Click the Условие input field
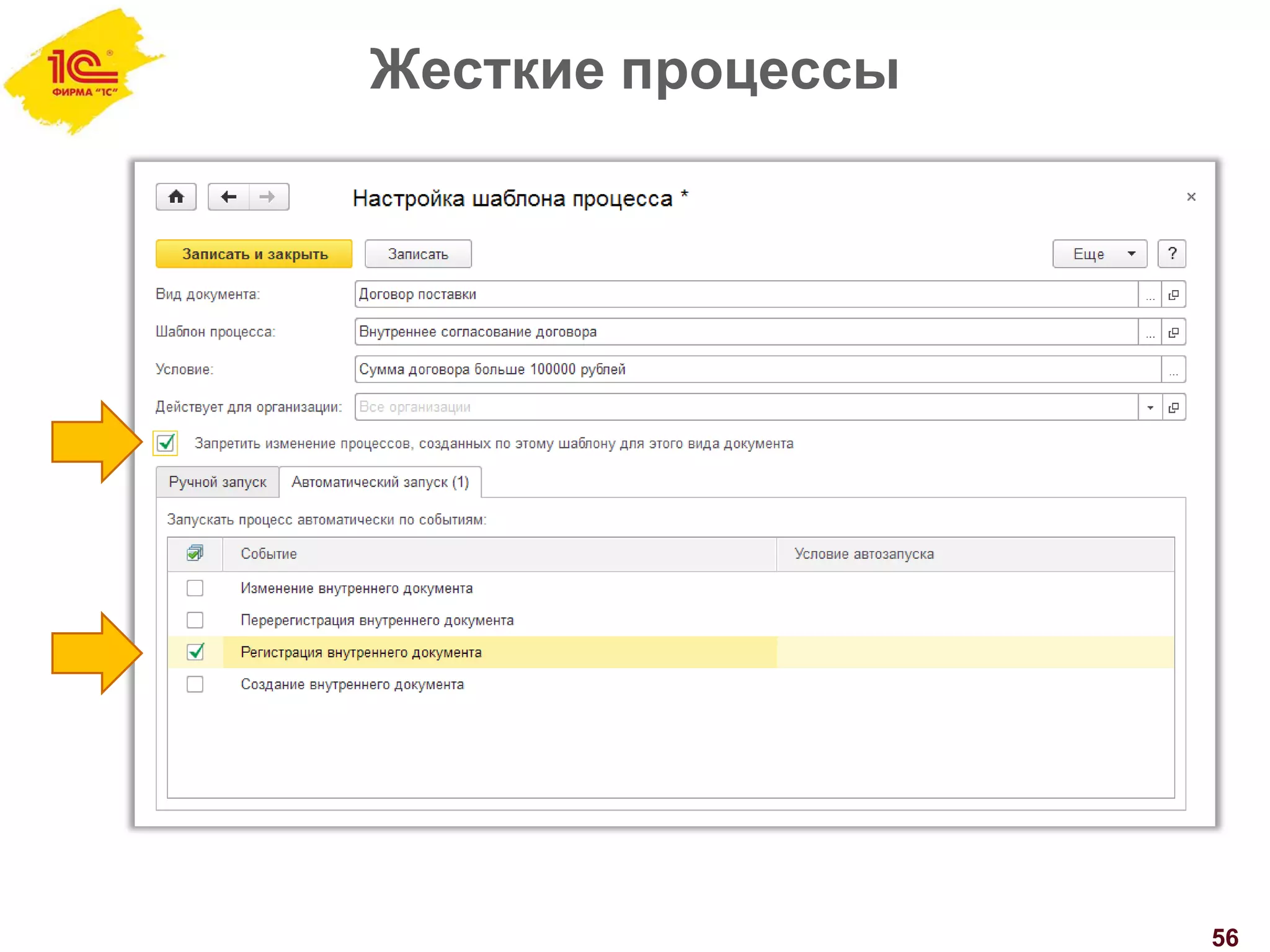This screenshot has height=952, width=1270. (758, 370)
